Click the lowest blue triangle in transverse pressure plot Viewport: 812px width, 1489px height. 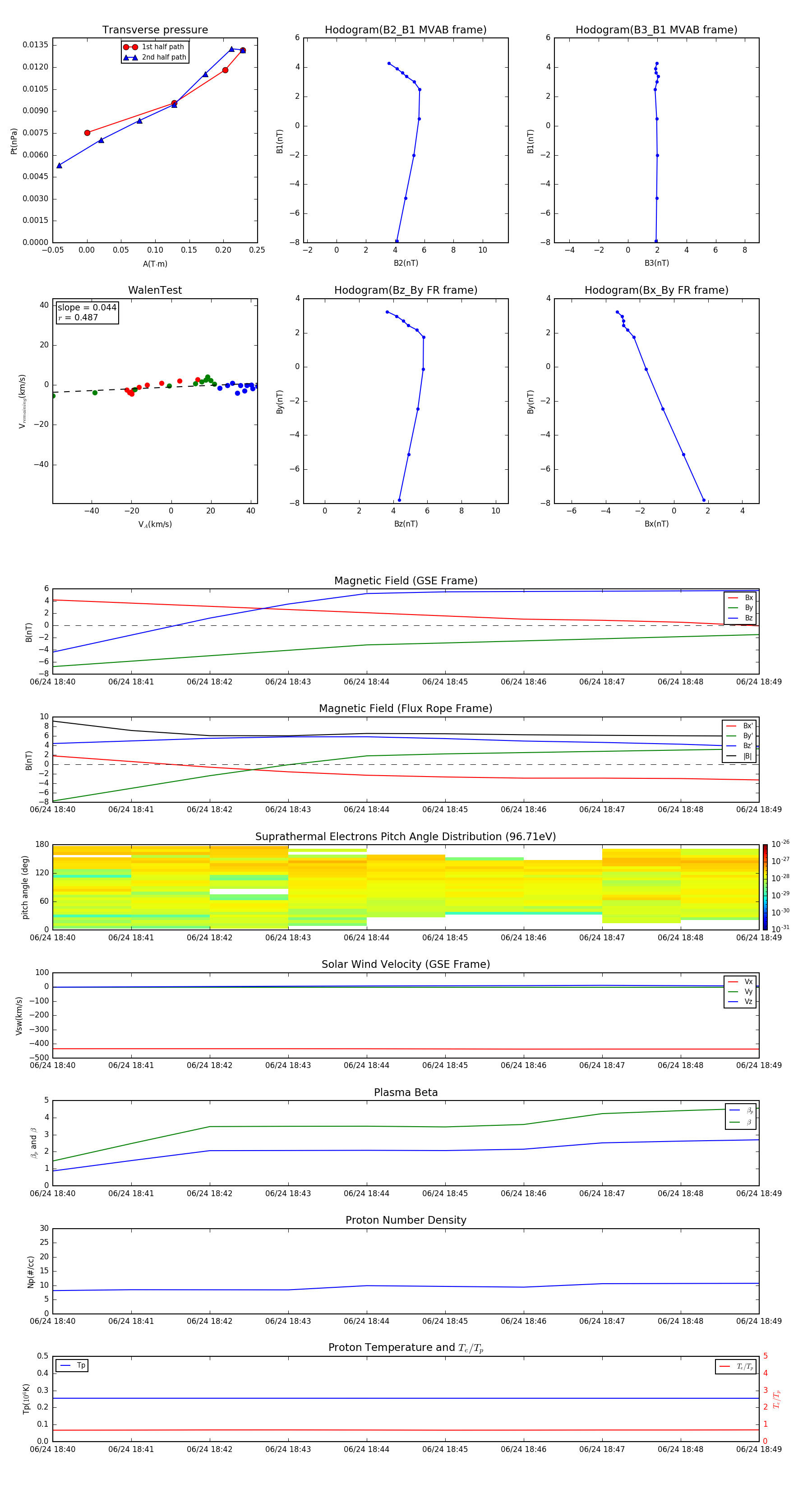tap(59, 165)
